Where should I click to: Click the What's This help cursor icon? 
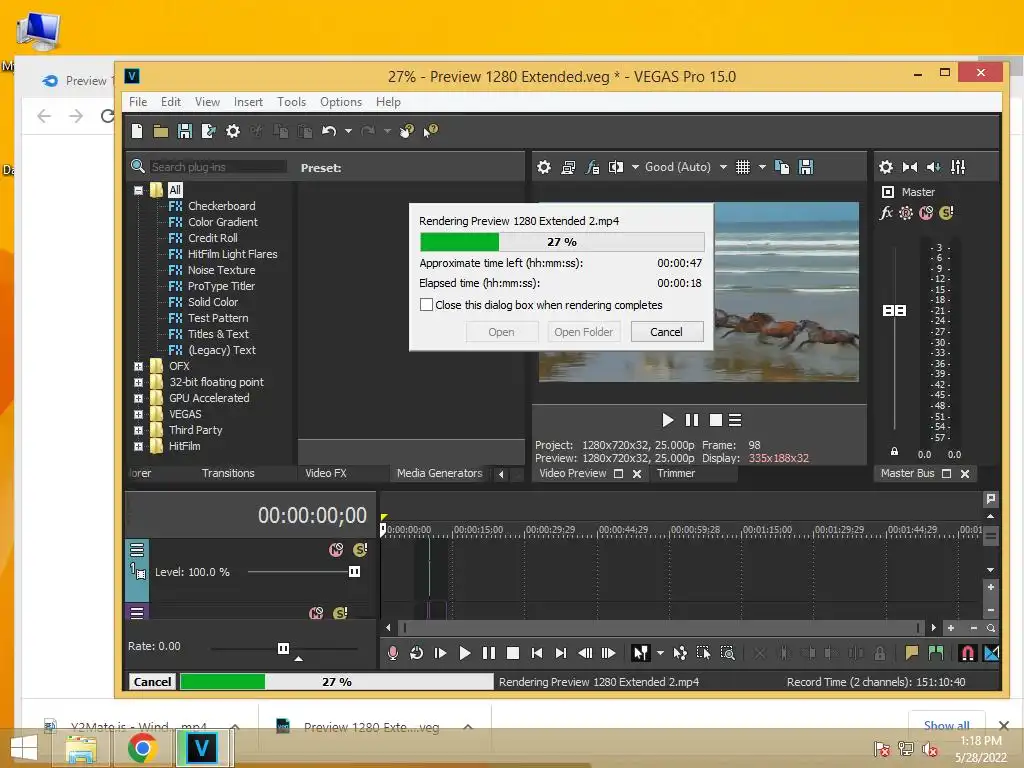[x=430, y=131]
